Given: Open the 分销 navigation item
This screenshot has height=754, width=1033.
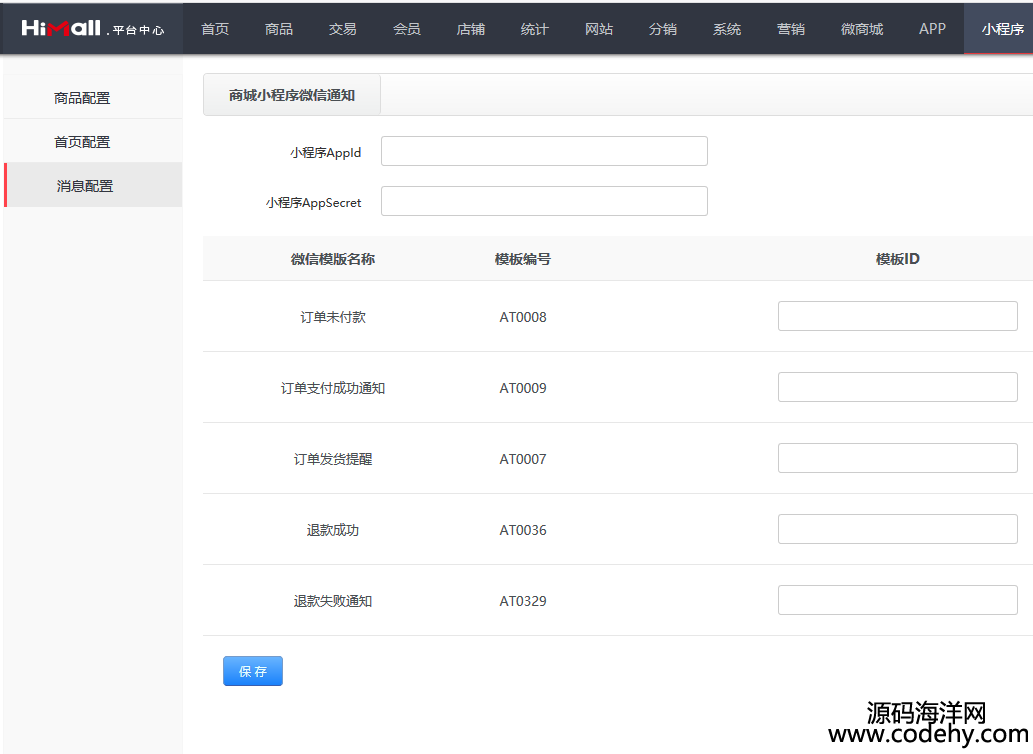Looking at the screenshot, I should [x=663, y=29].
